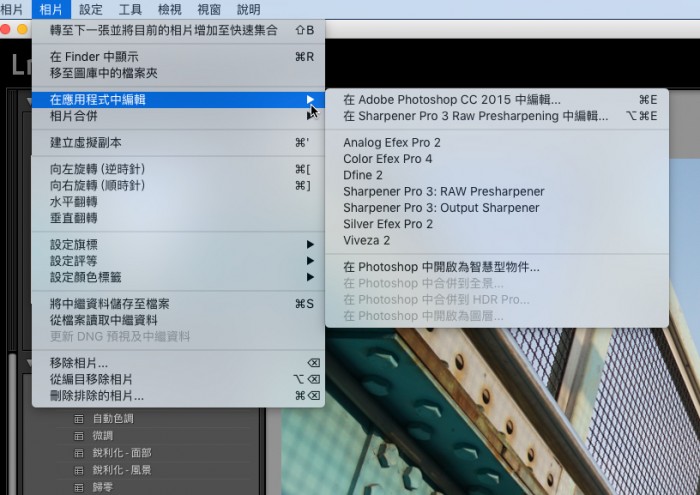Apply the 歸零 preset
Image resolution: width=700 pixels, height=495 pixels.
103,487
